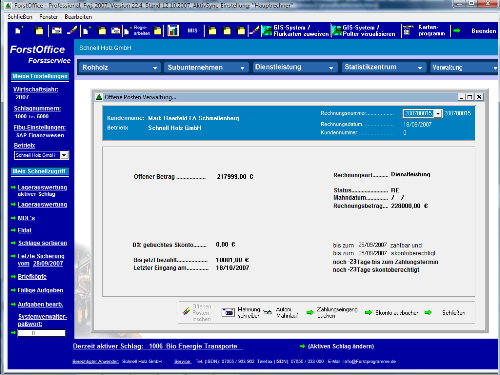Open the Briefköpfe link

(x=32, y=277)
